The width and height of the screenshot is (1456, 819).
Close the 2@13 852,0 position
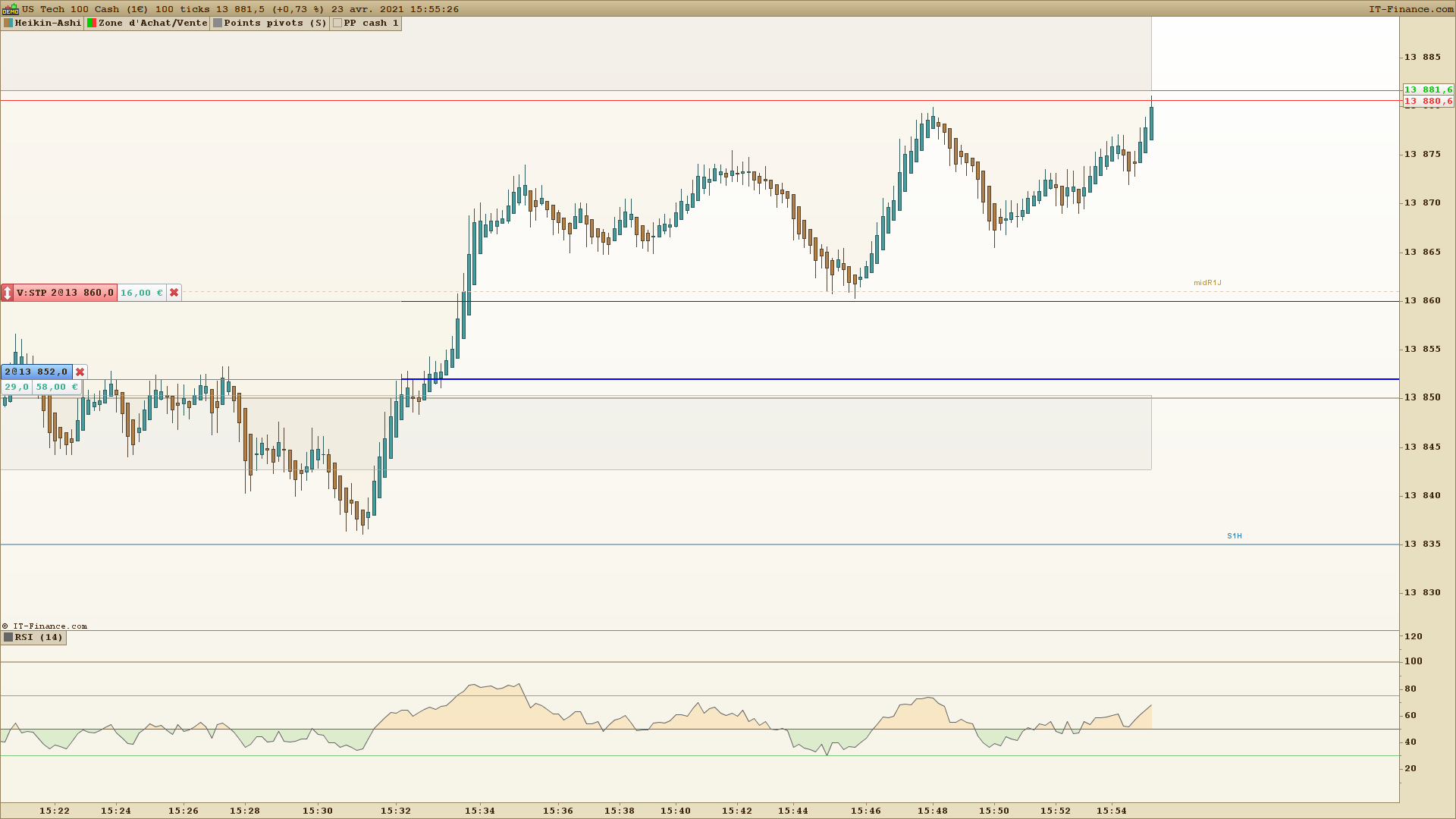pos(80,372)
